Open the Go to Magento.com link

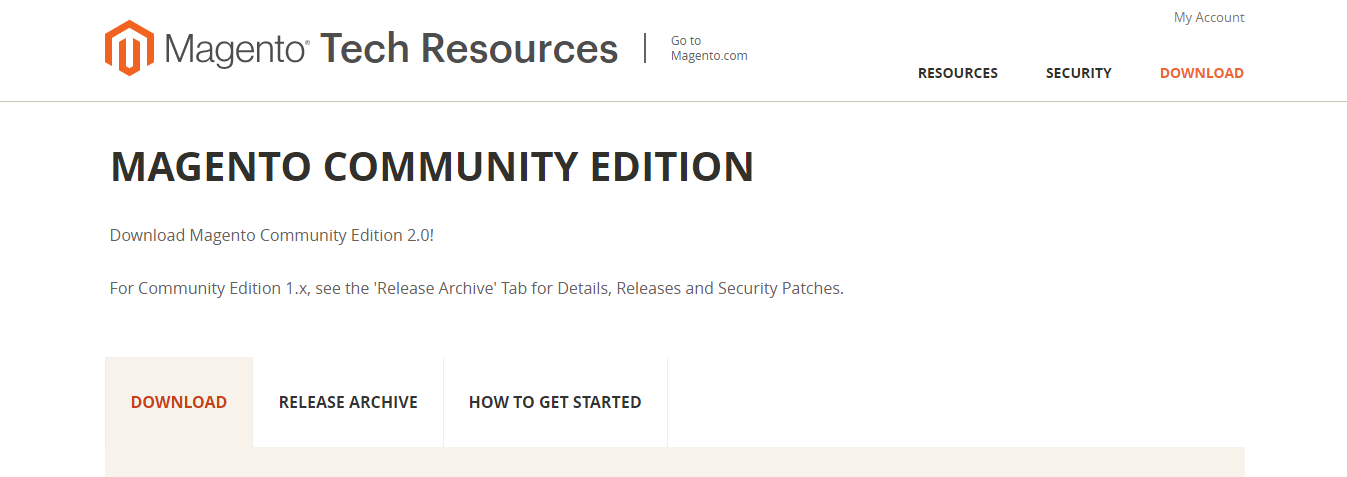pos(709,48)
